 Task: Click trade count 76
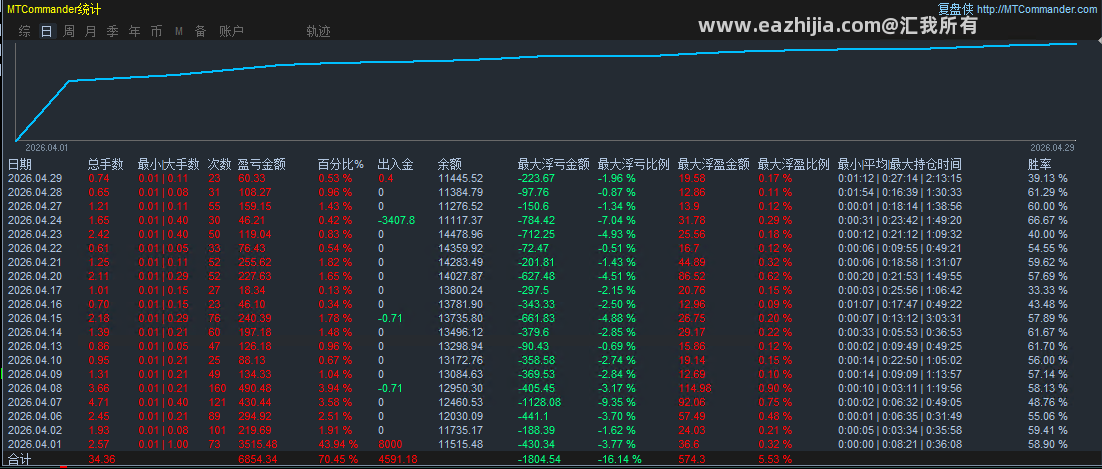(214, 318)
